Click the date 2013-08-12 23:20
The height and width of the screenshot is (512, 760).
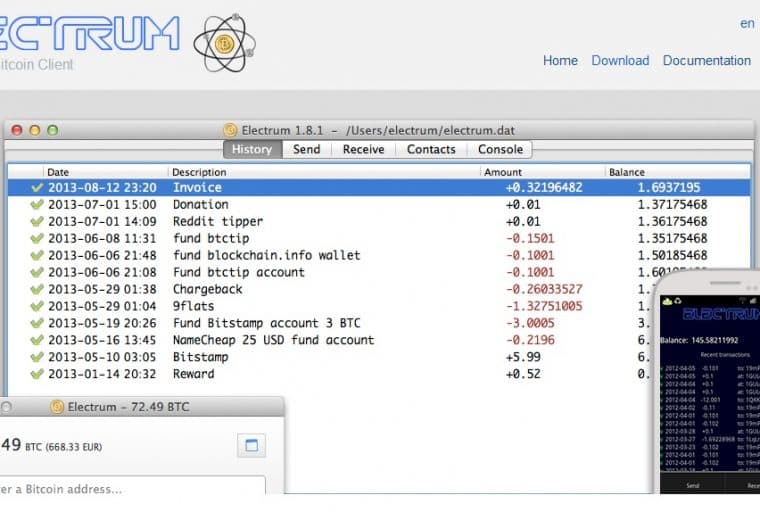(x=102, y=187)
